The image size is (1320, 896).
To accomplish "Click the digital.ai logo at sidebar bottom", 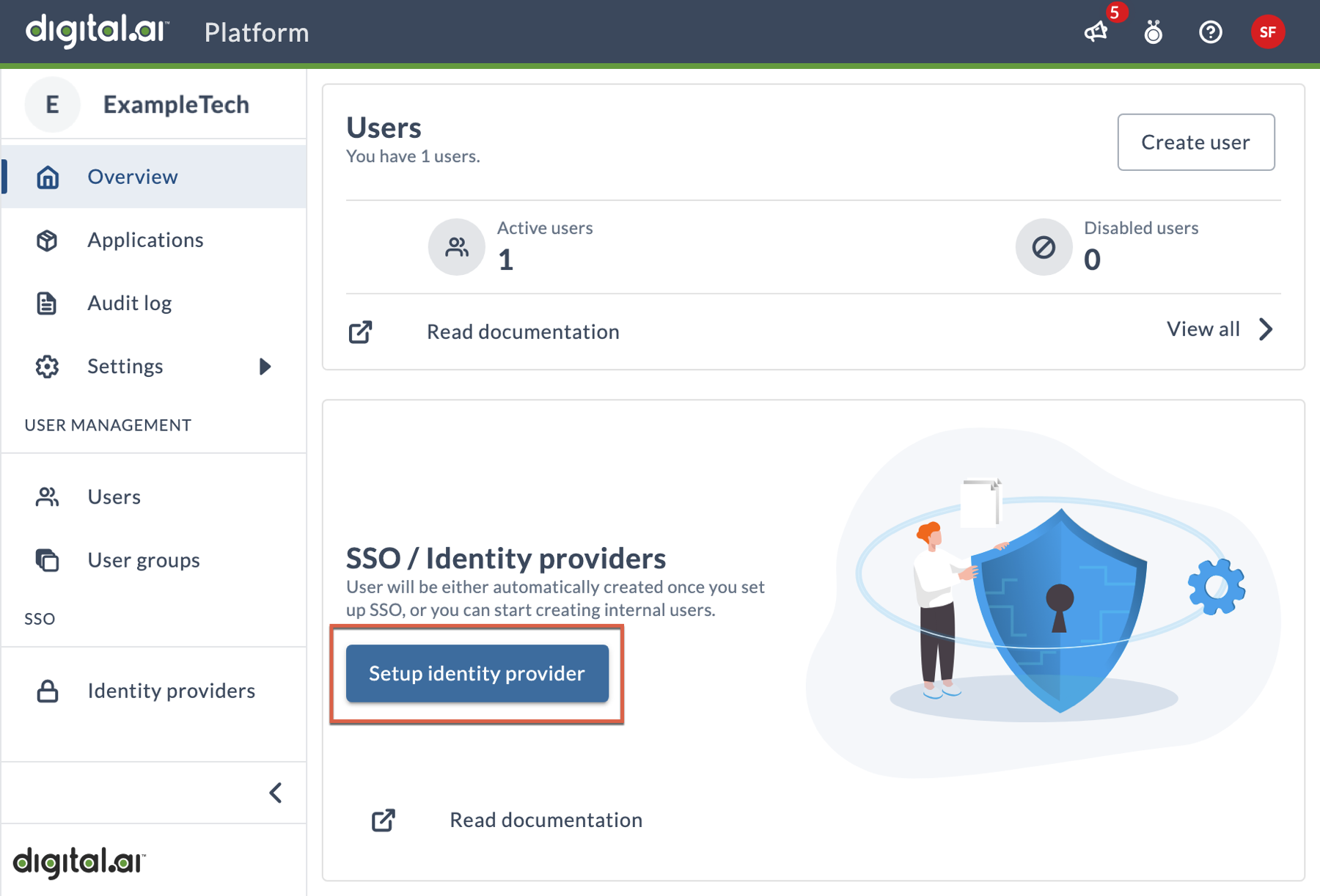I will [x=79, y=862].
